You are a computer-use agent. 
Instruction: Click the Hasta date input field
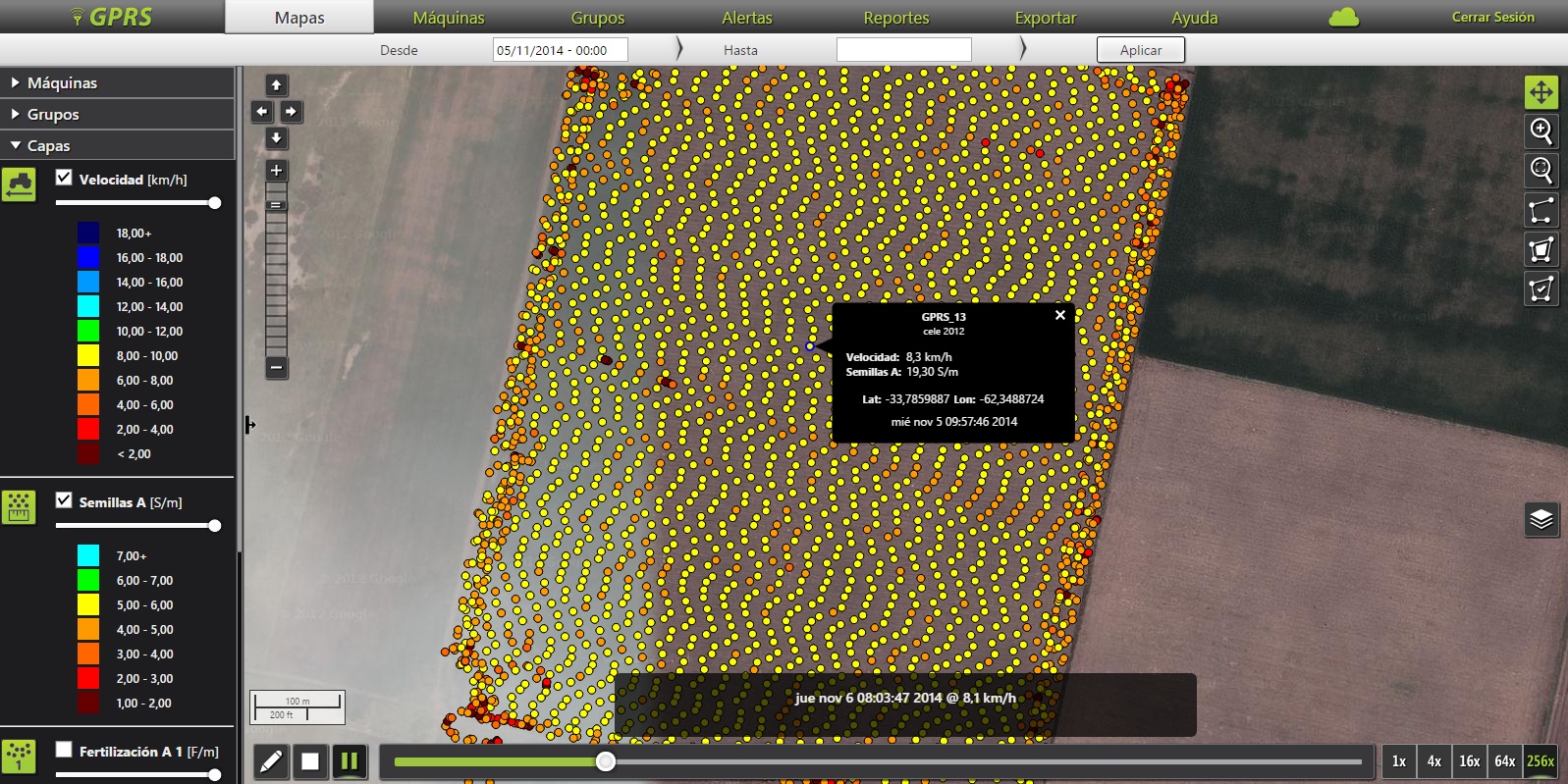903,50
